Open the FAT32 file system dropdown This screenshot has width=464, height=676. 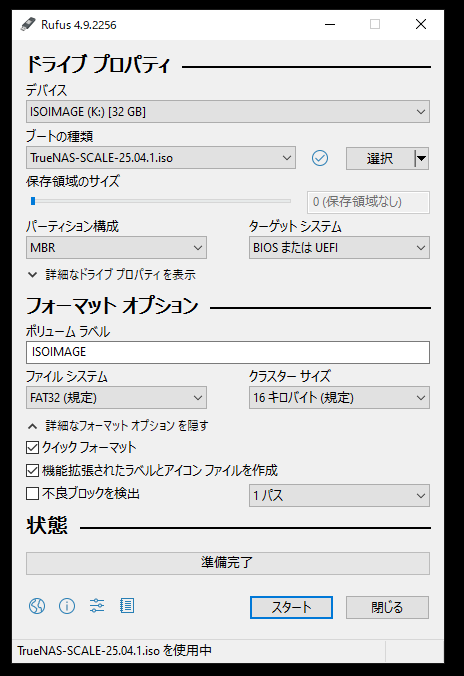click(x=116, y=397)
